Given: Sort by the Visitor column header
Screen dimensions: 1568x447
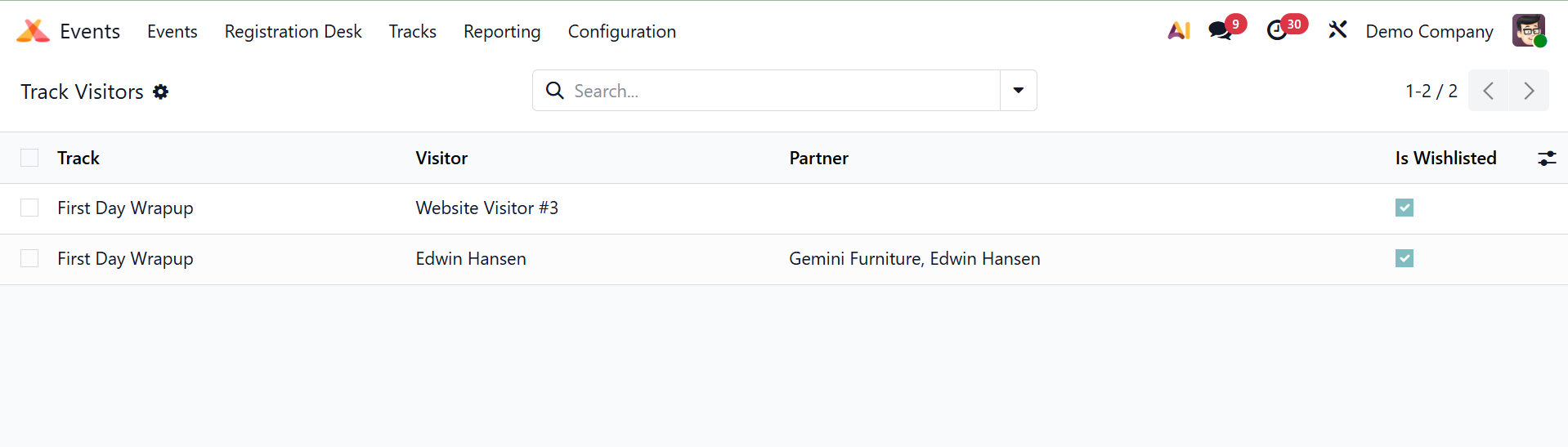Looking at the screenshot, I should click(441, 159).
